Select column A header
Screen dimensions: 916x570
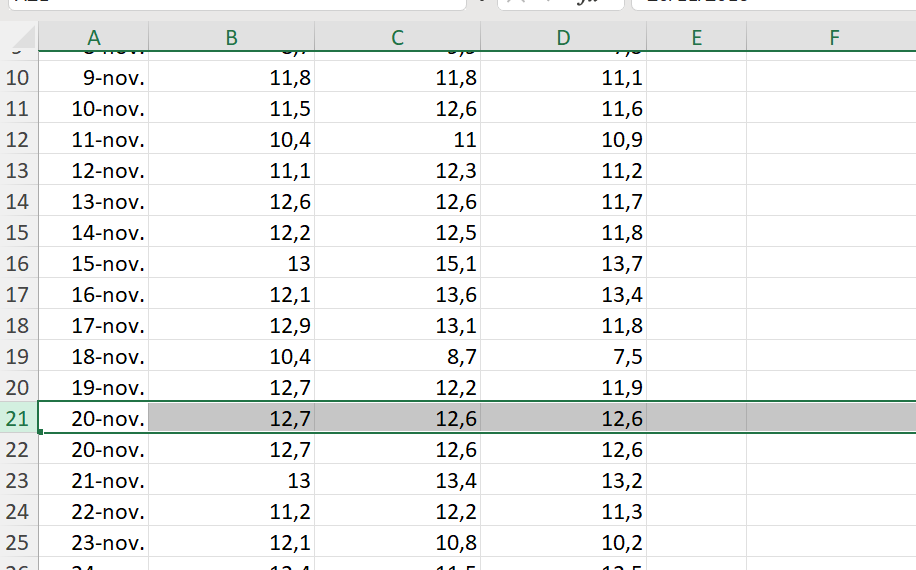pyautogui.click(x=94, y=38)
